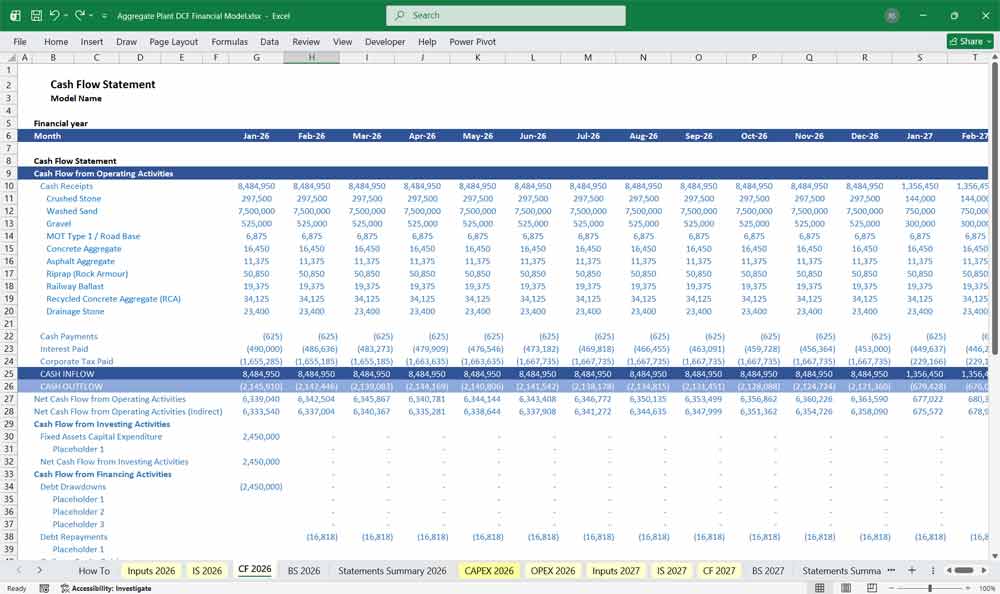Select column H header
Image resolution: width=1000 pixels, height=594 pixels.
coord(311,57)
